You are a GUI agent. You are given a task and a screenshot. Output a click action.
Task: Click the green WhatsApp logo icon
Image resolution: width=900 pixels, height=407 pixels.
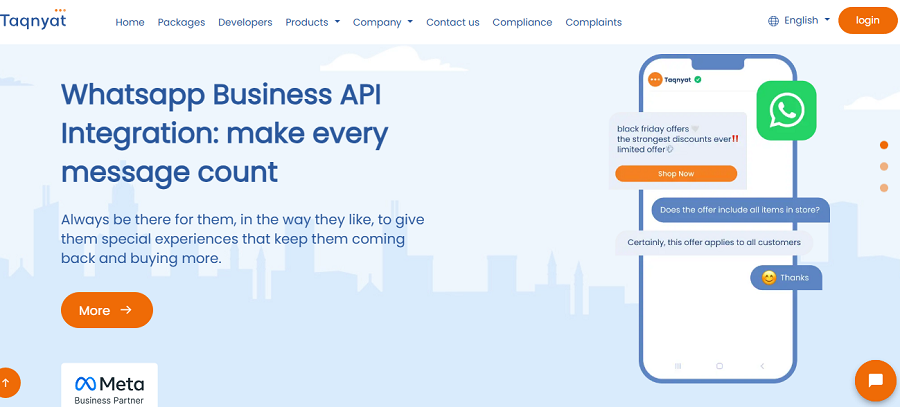[786, 110]
